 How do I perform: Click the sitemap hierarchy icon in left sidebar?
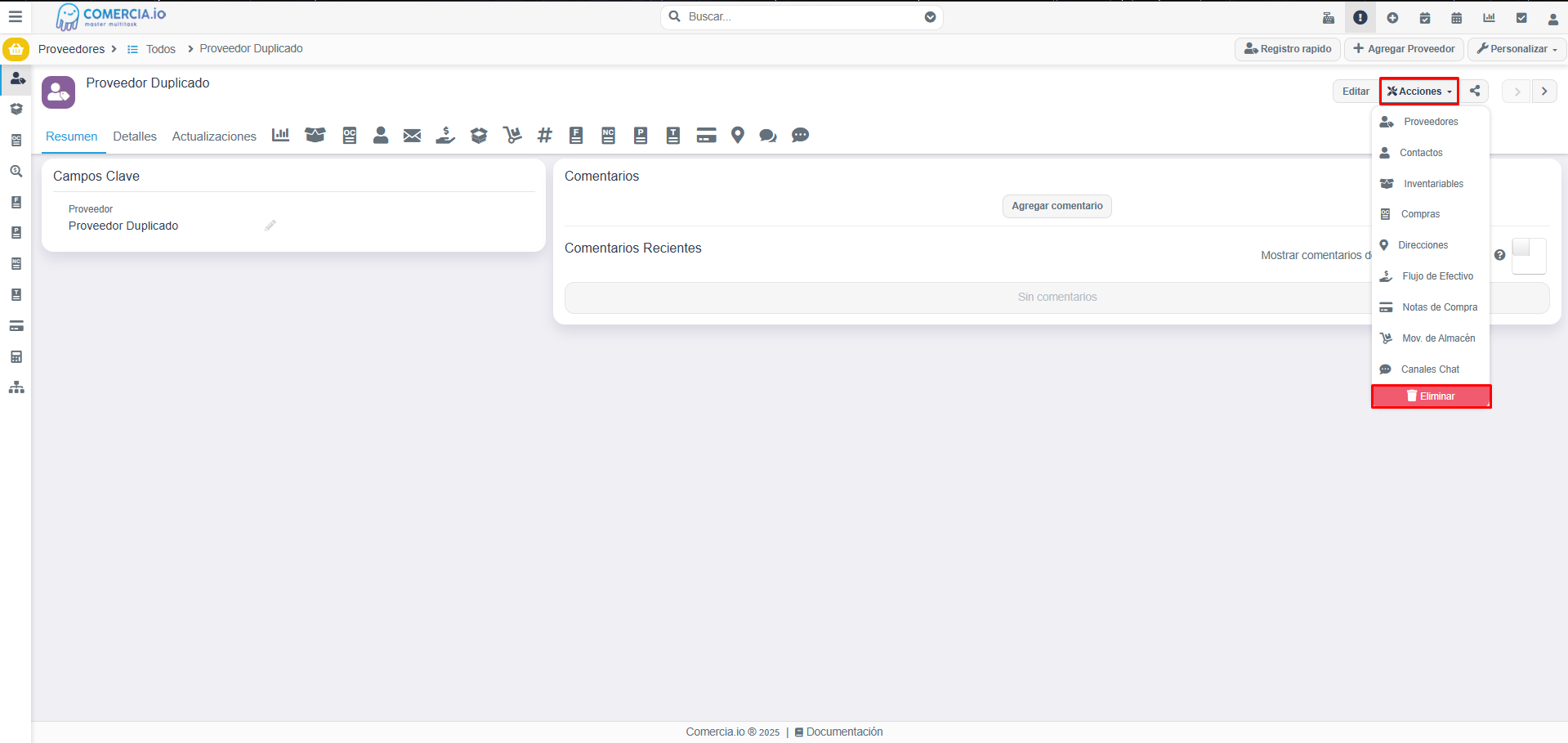click(16, 387)
